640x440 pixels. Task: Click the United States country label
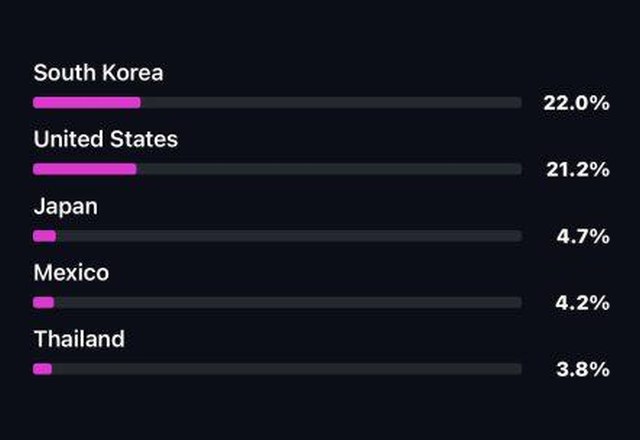106,139
